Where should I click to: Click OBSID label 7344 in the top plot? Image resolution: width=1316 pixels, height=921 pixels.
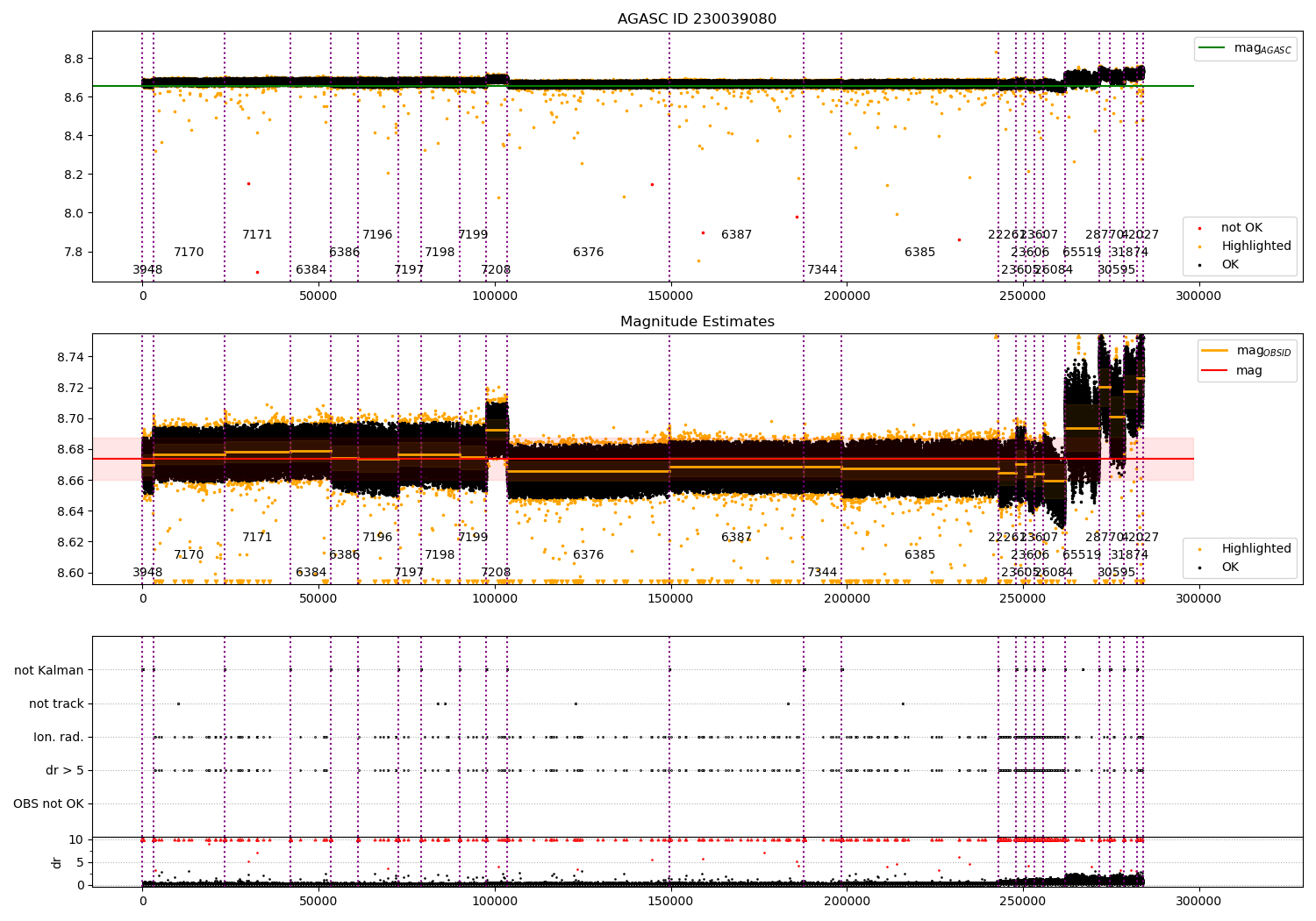tap(822, 270)
